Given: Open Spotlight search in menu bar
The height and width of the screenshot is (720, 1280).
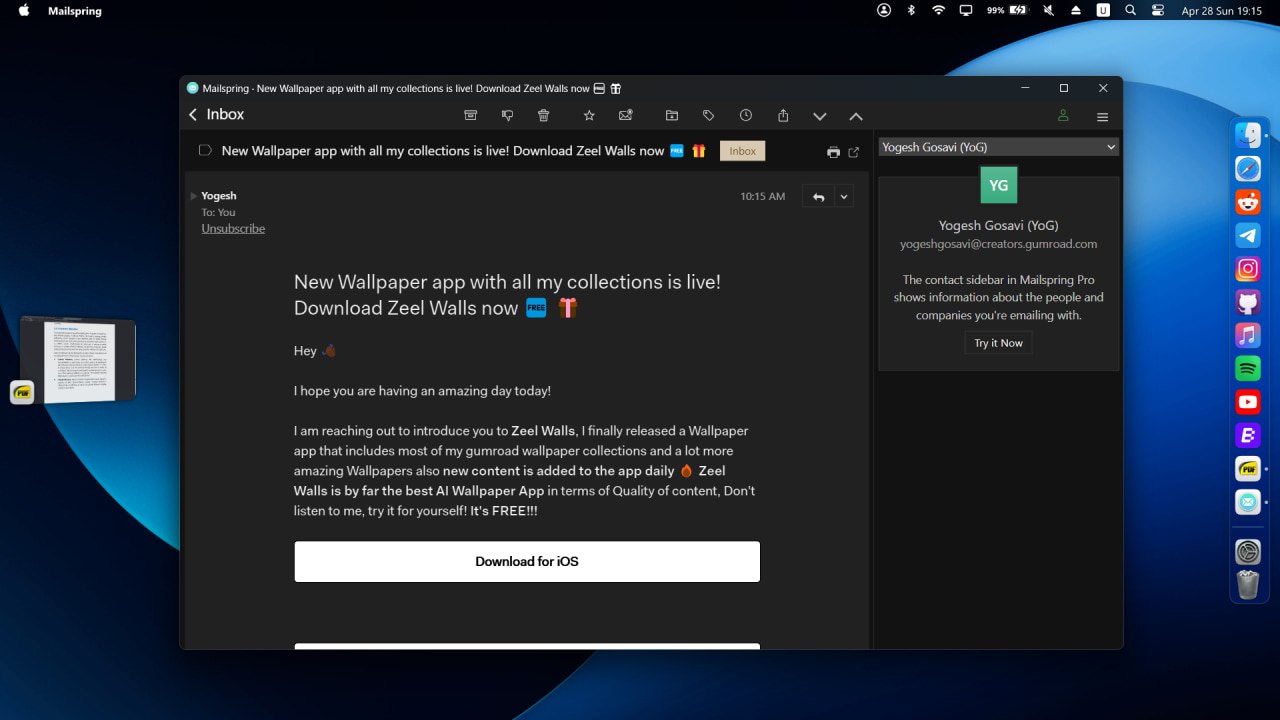Looking at the screenshot, I should 1131,10.
